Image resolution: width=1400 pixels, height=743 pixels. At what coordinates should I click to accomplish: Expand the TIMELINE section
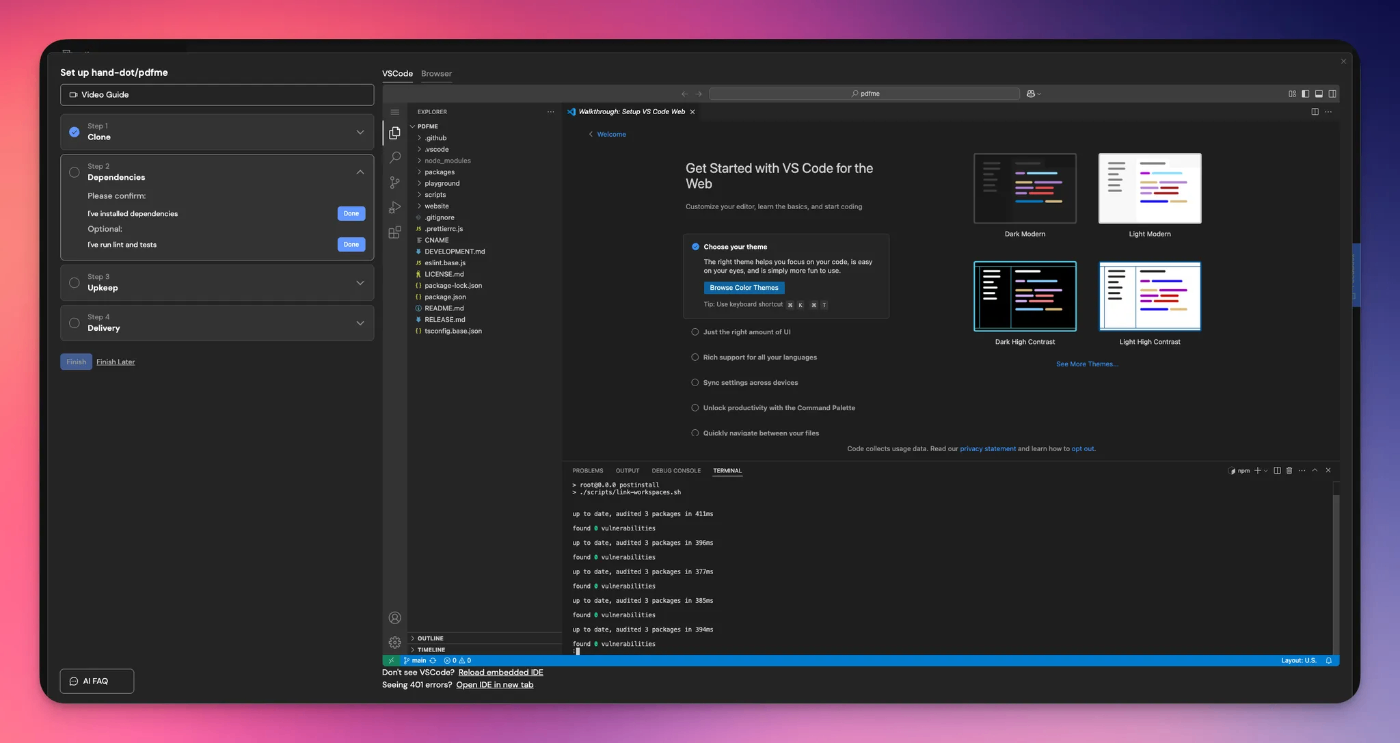click(485, 650)
